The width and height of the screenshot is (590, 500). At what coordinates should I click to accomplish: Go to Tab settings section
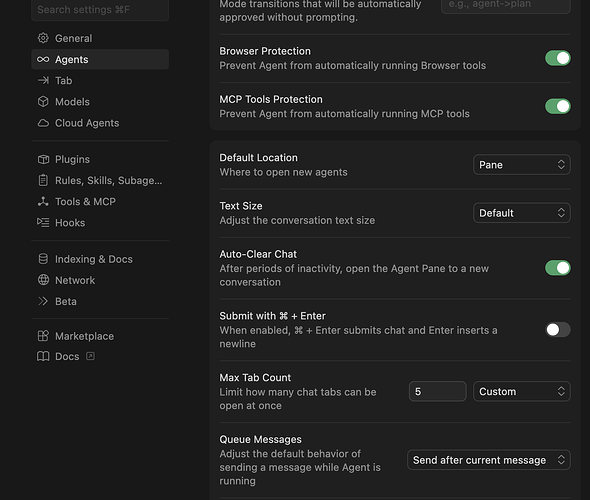(x=100, y=81)
